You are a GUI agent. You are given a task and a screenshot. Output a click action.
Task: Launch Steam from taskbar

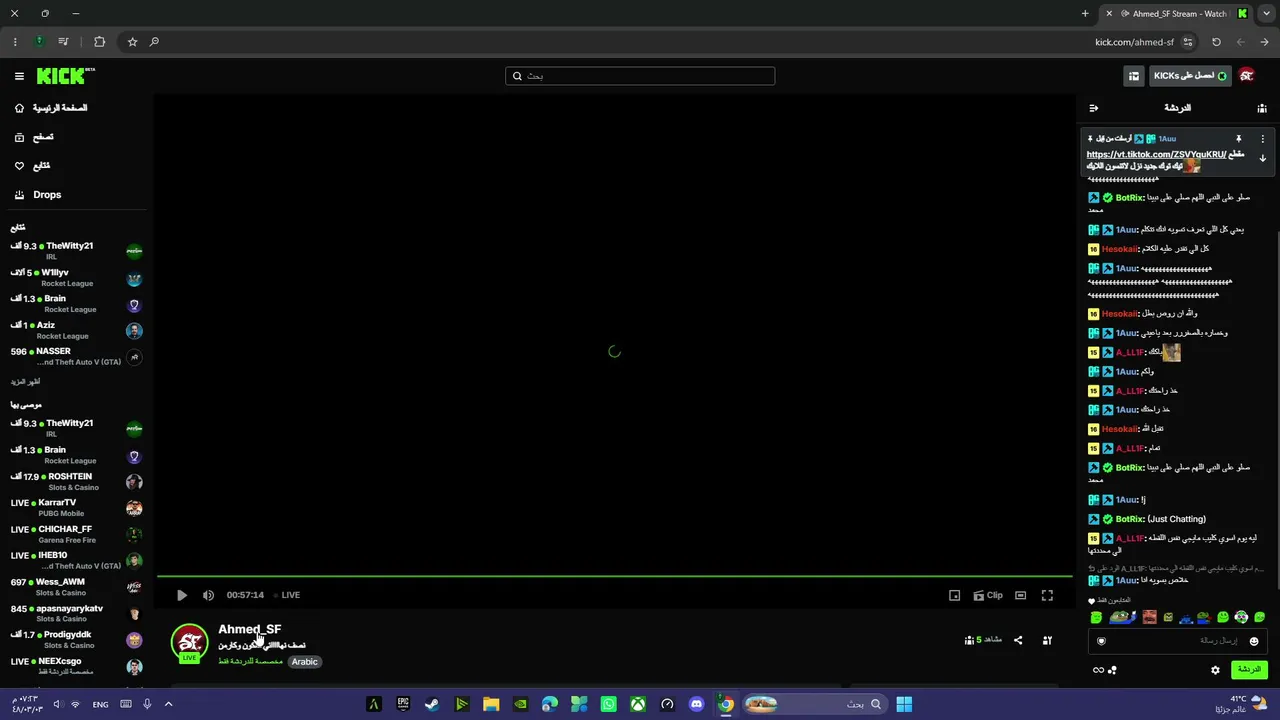(x=432, y=704)
